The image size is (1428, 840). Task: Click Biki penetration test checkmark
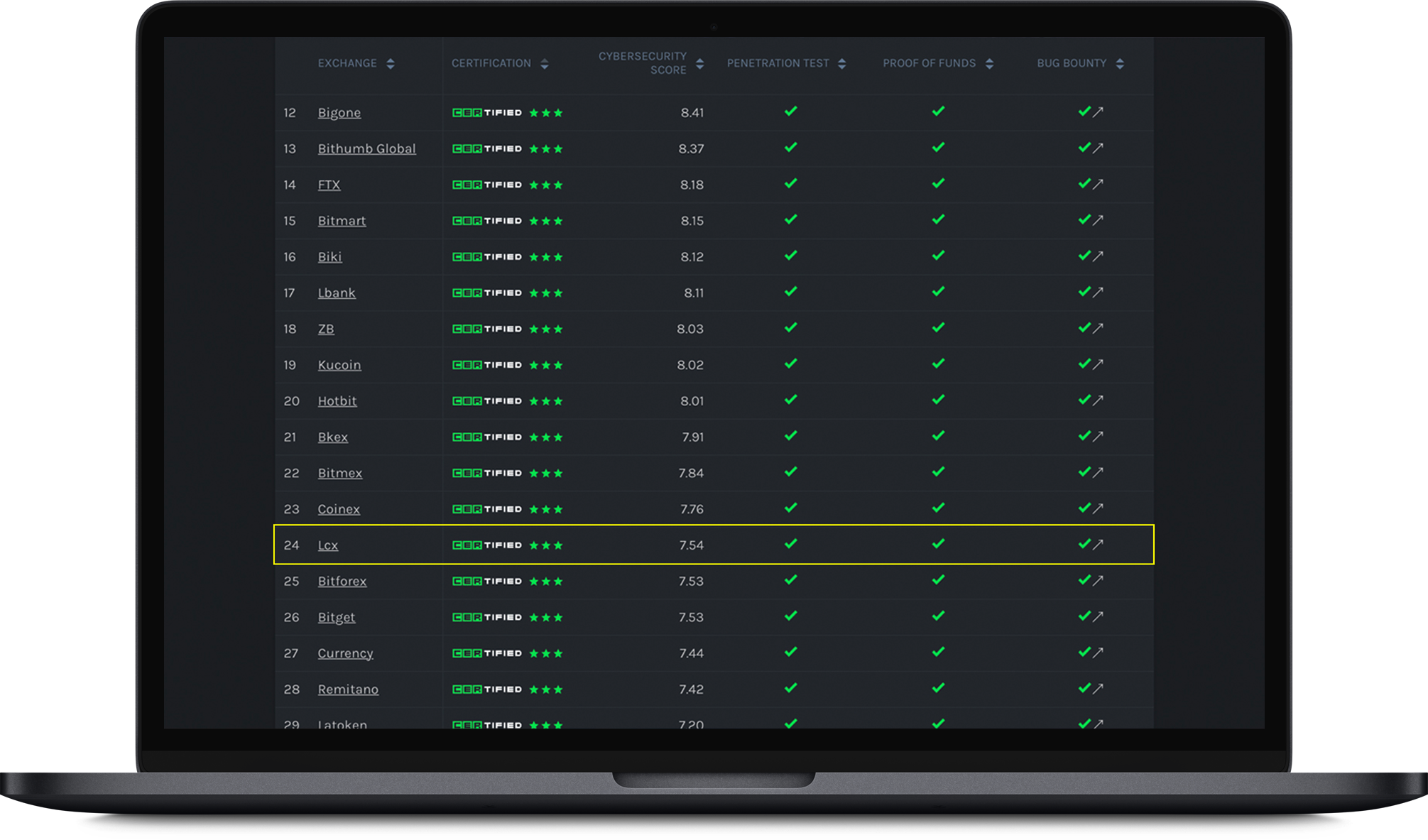tap(790, 256)
